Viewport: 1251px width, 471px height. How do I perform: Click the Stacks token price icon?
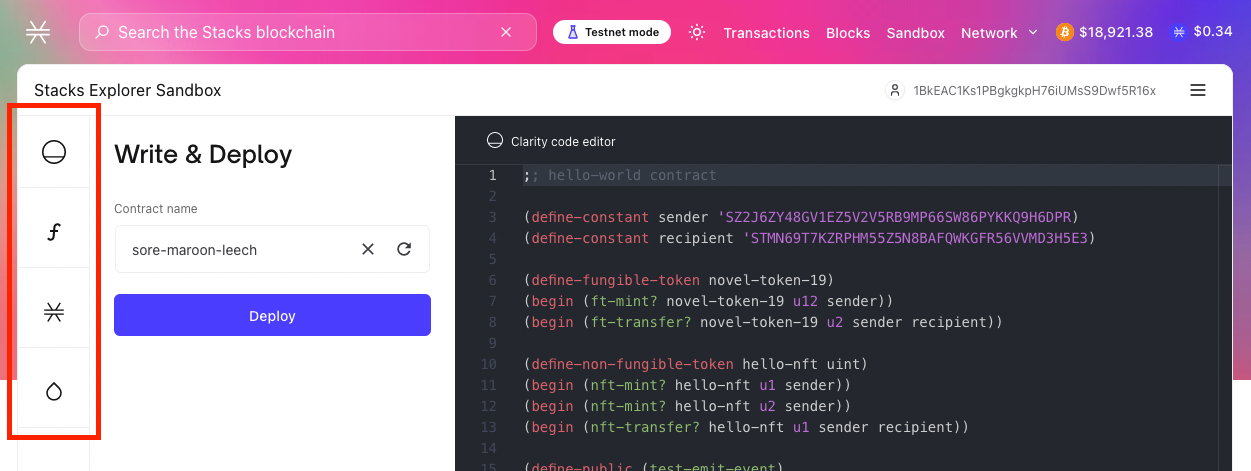(1179, 32)
